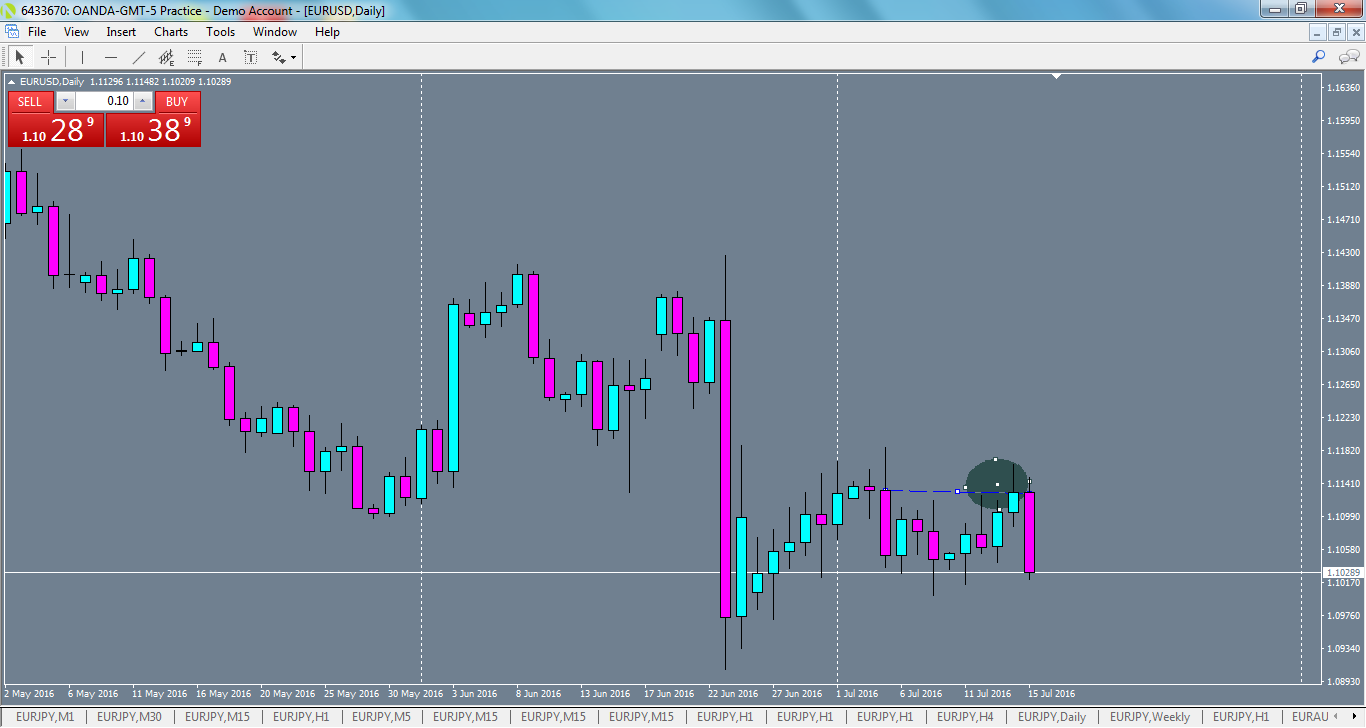Screen dimensions: 1366x728
Task: Open the order type dropdown beside SELL
Action: click(65, 101)
